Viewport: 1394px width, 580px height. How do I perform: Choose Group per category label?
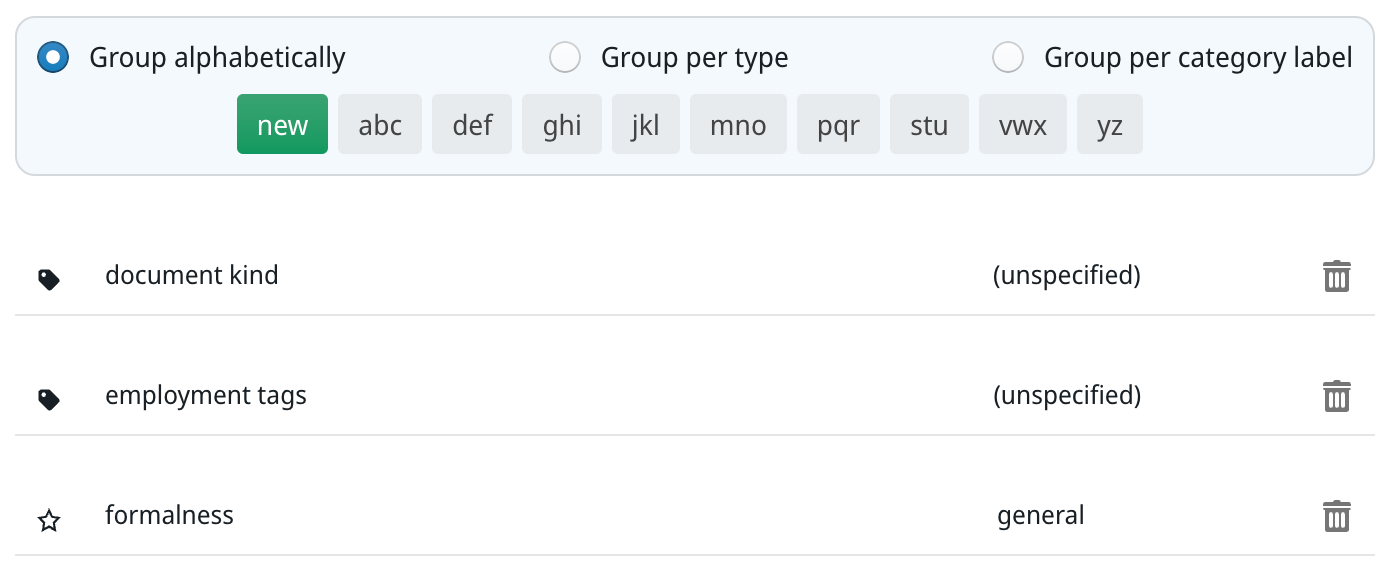coord(1008,58)
